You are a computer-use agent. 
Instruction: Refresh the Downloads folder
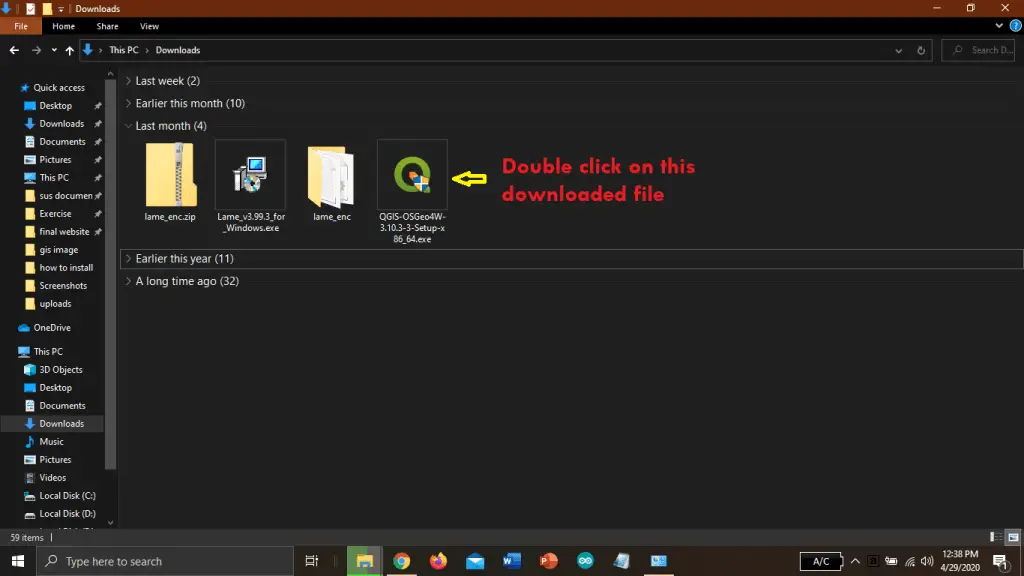click(921, 50)
